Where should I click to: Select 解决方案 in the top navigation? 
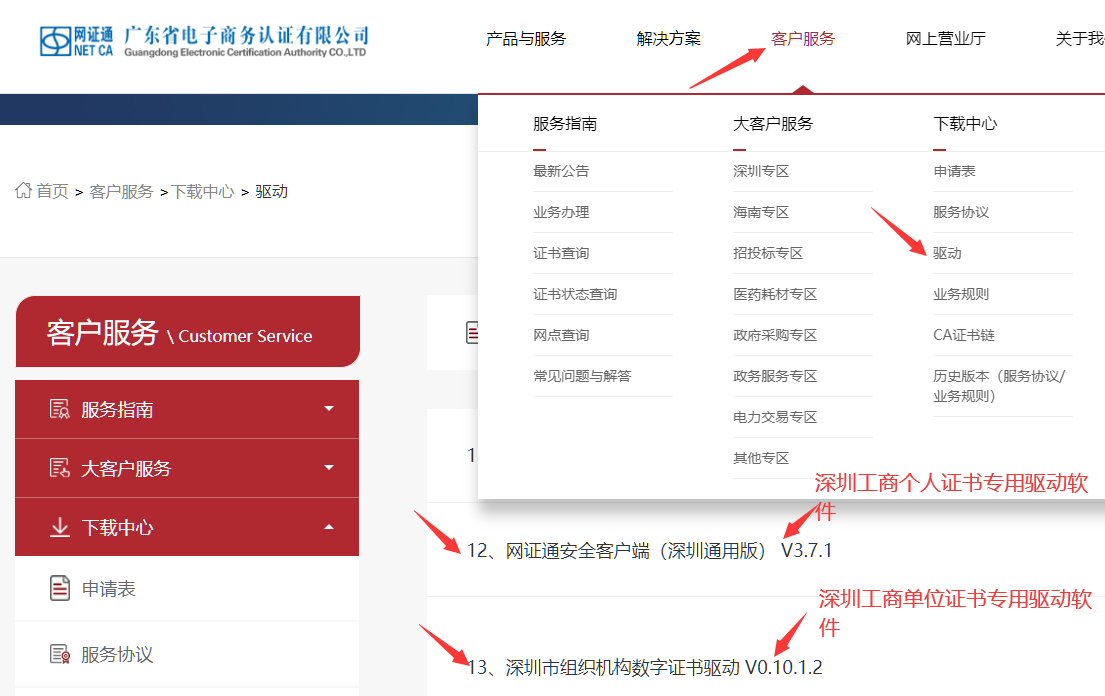668,39
